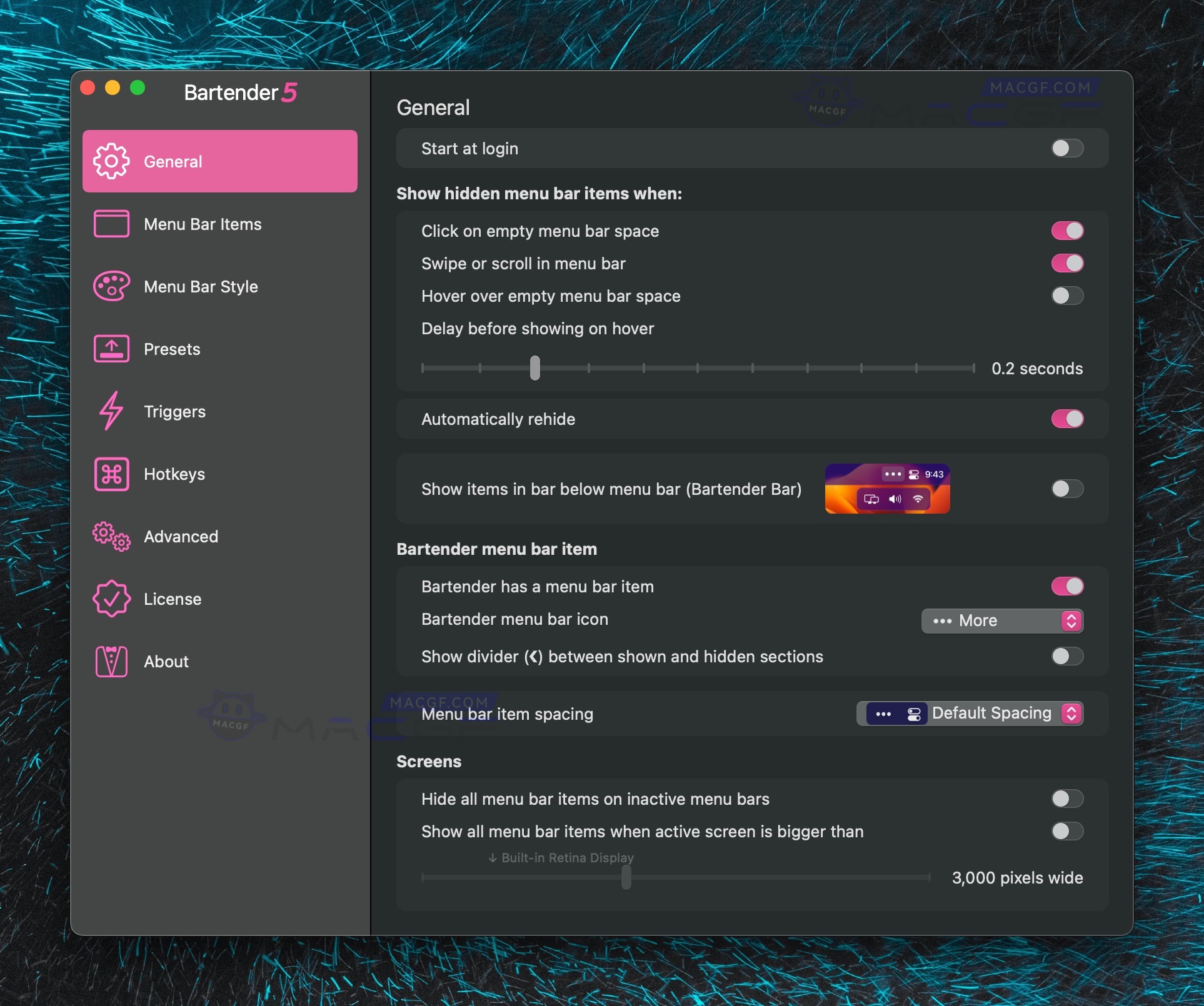Screen dimensions: 1204x1006
Task: Enable Start at login switch
Action: click(1066, 149)
